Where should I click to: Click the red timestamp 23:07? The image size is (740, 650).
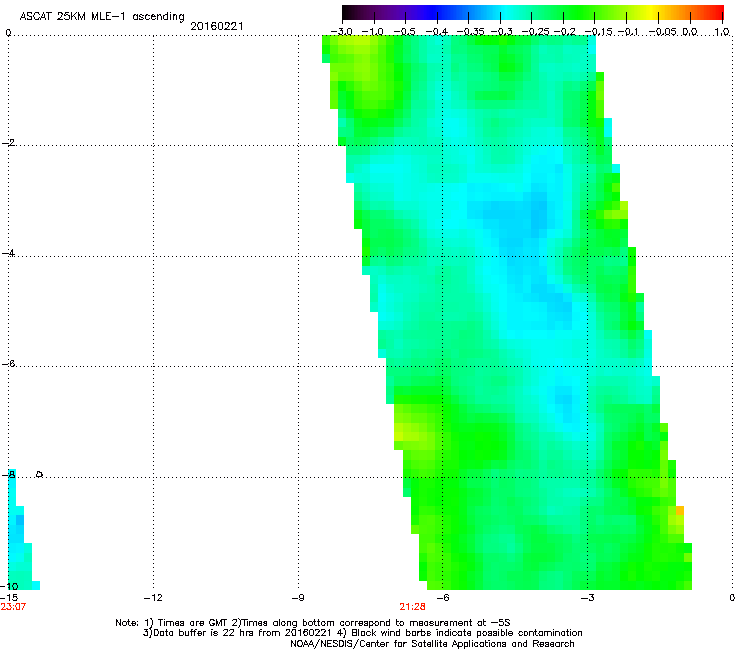coord(13,607)
